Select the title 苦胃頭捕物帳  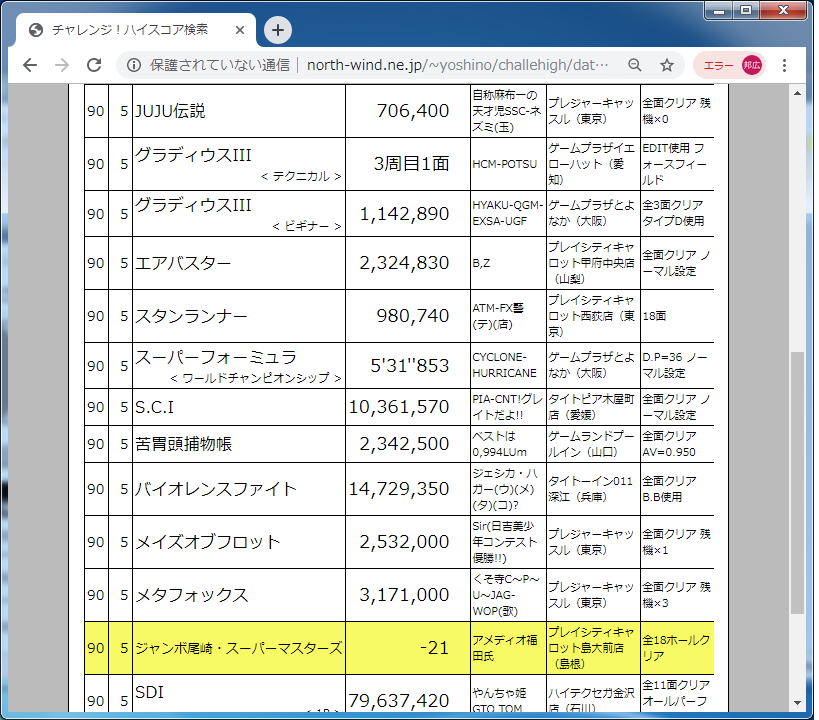pos(183,444)
